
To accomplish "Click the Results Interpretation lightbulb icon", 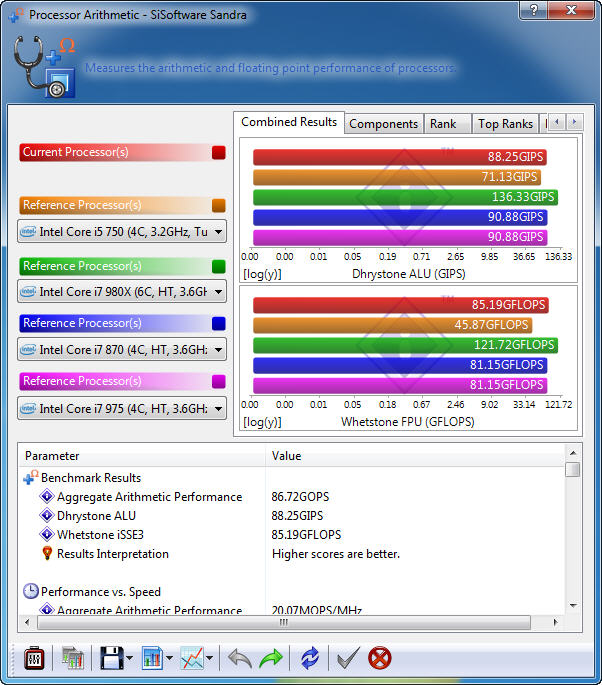I will (47, 554).
